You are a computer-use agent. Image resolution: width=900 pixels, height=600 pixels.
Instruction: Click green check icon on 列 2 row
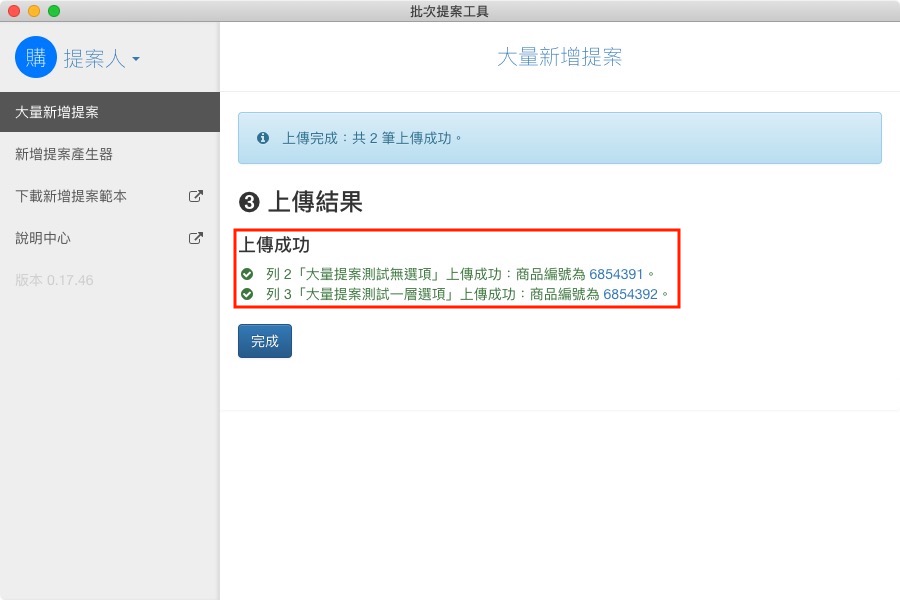point(247,274)
